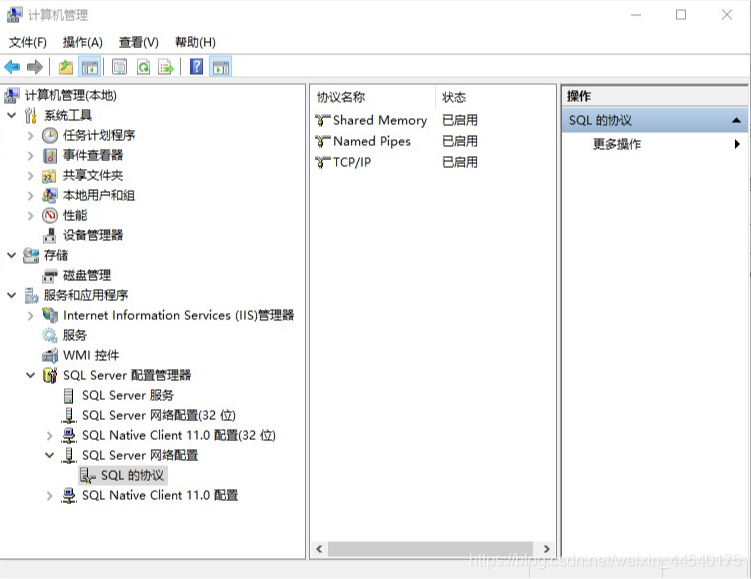Click the Local Users and Groups icon
751x579 pixels.
tap(50, 195)
